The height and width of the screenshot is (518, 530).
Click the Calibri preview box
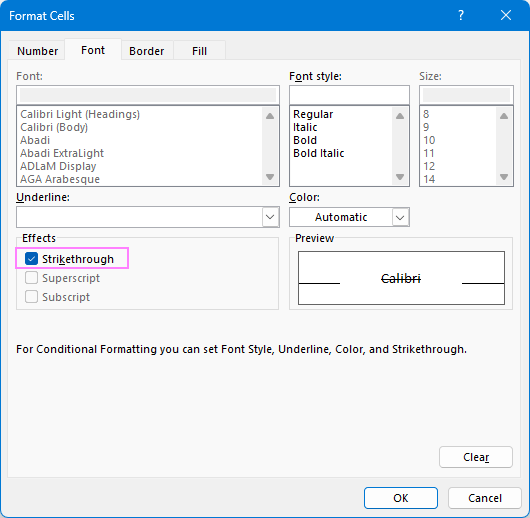pyautogui.click(x=401, y=278)
